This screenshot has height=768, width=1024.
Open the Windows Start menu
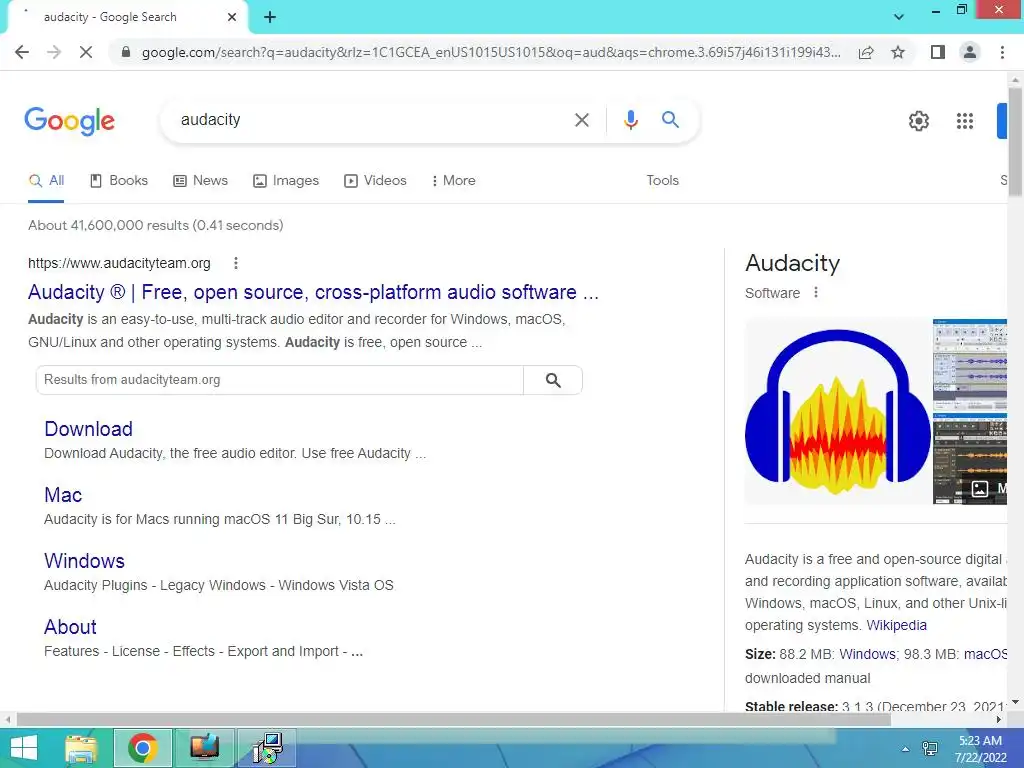[24, 748]
